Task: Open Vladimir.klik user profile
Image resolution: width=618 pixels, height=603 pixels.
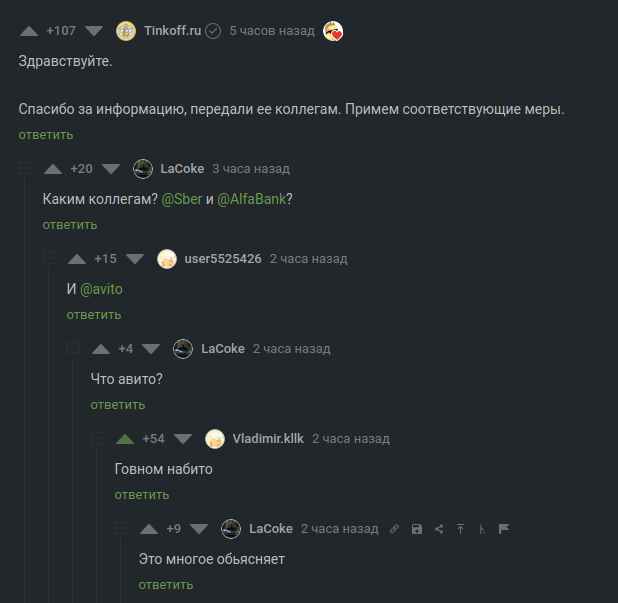Action: [x=267, y=439]
